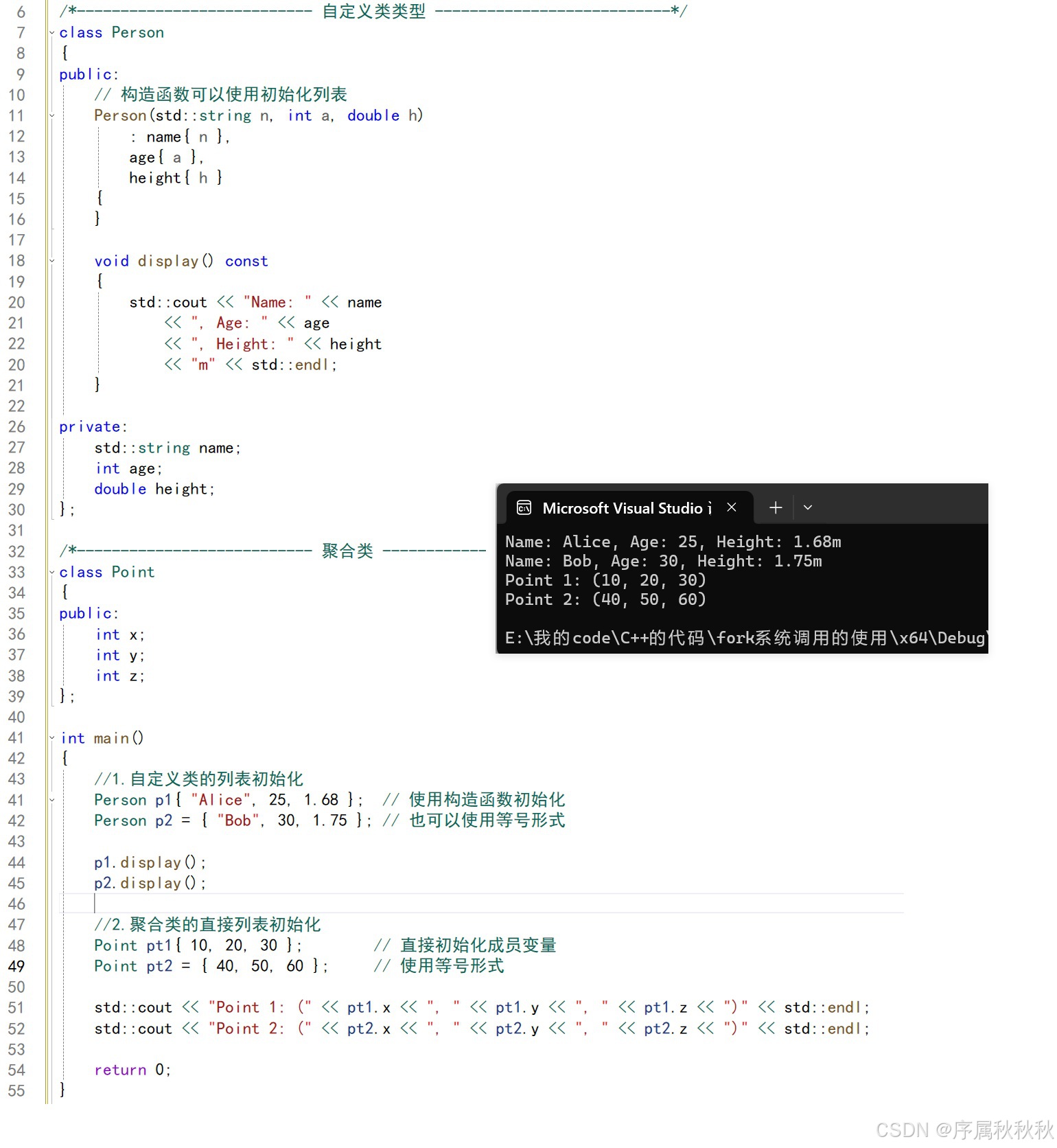Click the string literal "Name: "
Viewport: 1057px width, 1148px height.
tap(277, 302)
